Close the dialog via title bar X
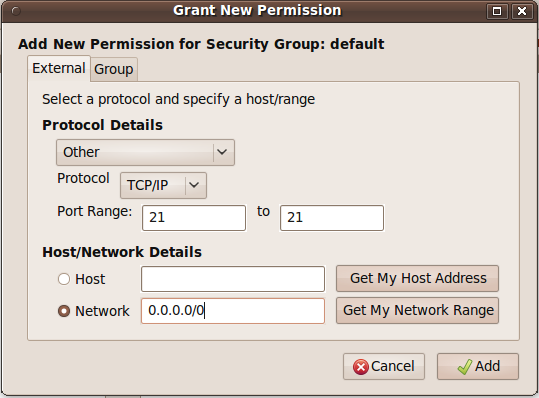539x398 pixels. pos(522,11)
